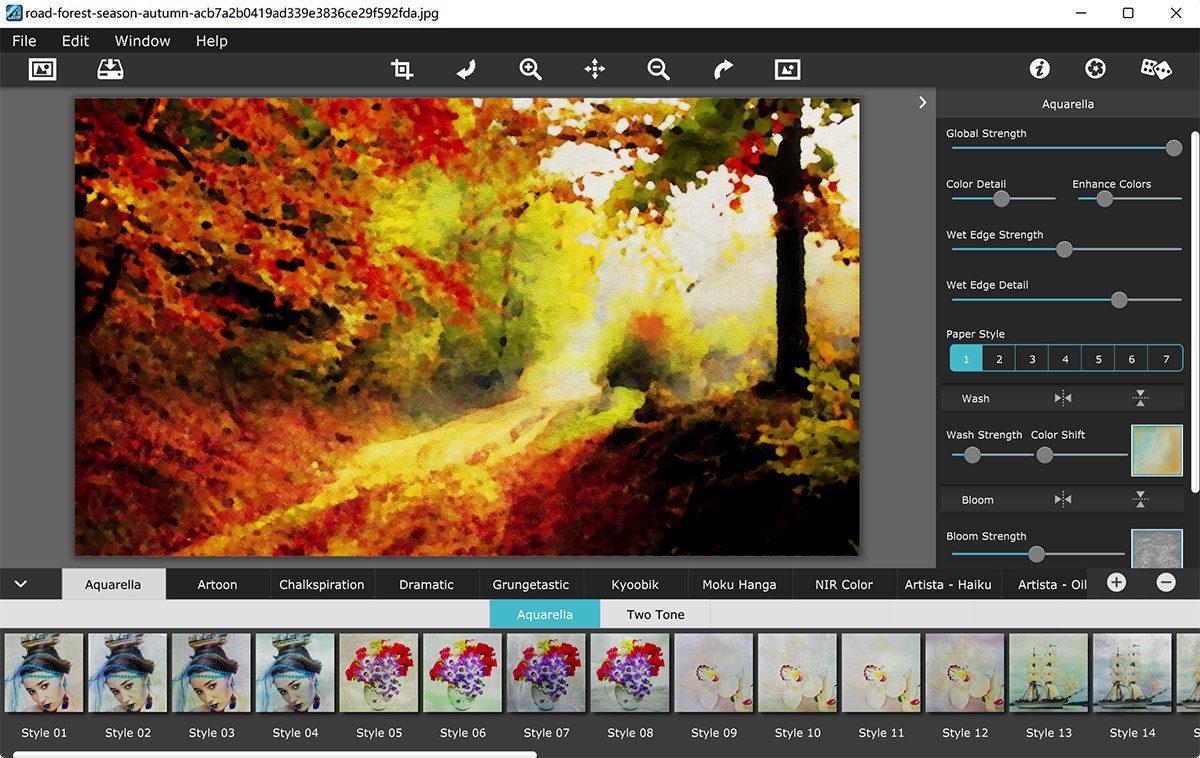Image resolution: width=1200 pixels, height=758 pixels.
Task: Open the Info panel via the i icon
Action: pos(1039,69)
